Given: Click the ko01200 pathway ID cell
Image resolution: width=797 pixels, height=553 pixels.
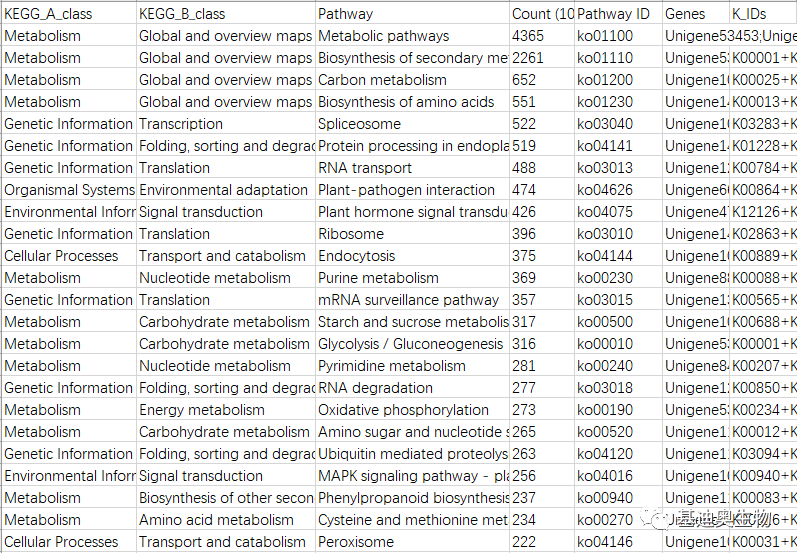Looking at the screenshot, I should pyautogui.click(x=619, y=80).
